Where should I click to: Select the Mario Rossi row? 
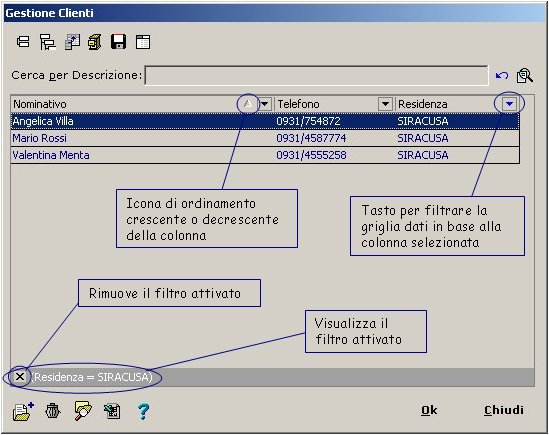click(265, 138)
